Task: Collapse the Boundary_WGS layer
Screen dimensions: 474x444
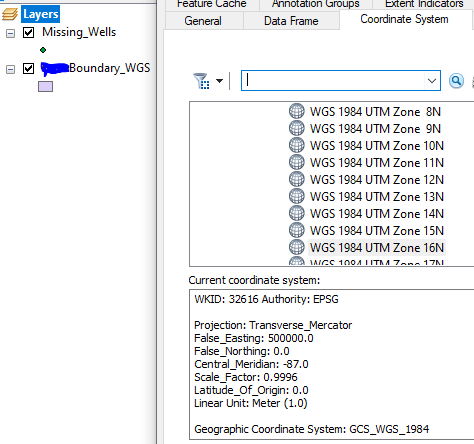Action: [x=11, y=69]
